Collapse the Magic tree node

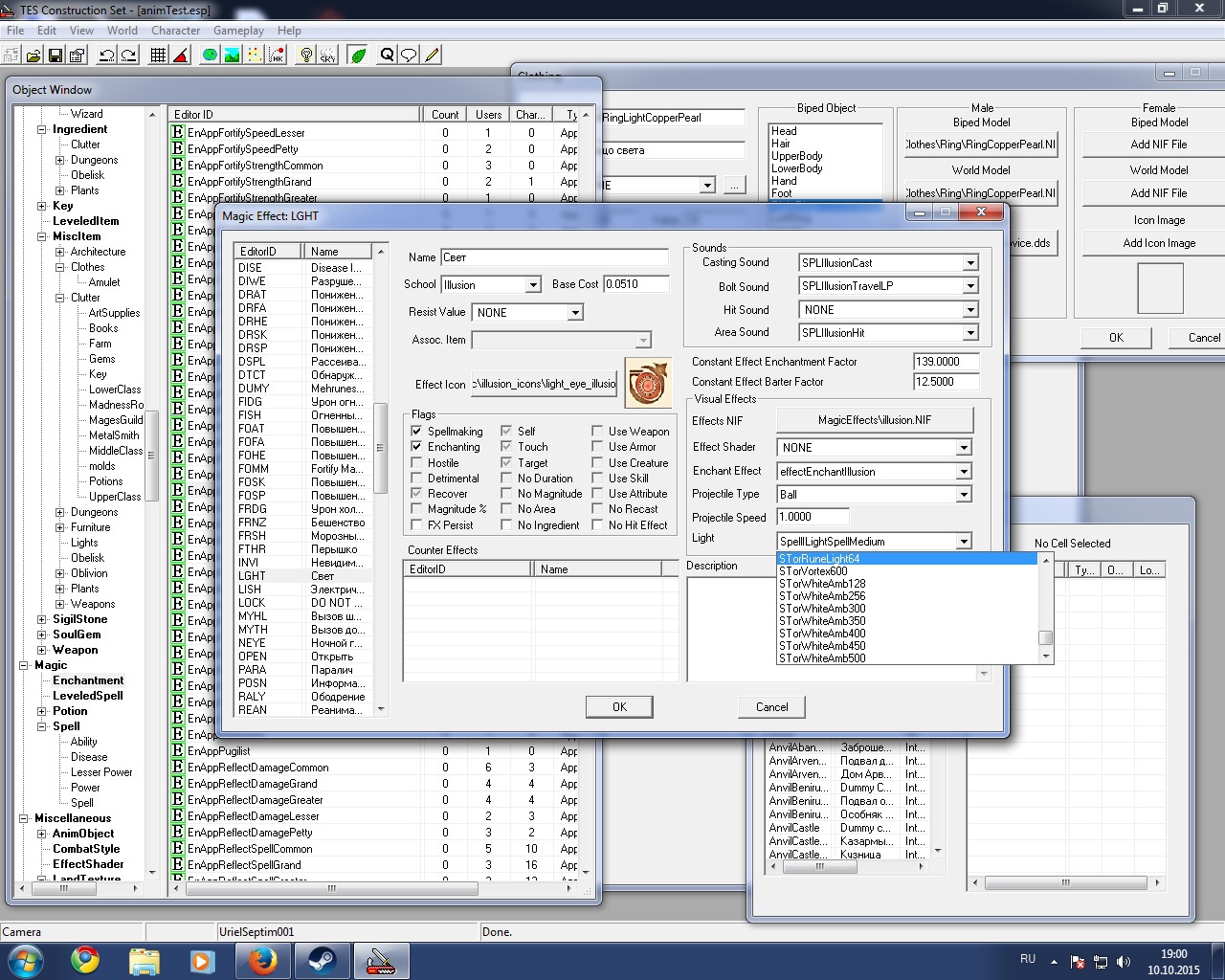(x=24, y=665)
